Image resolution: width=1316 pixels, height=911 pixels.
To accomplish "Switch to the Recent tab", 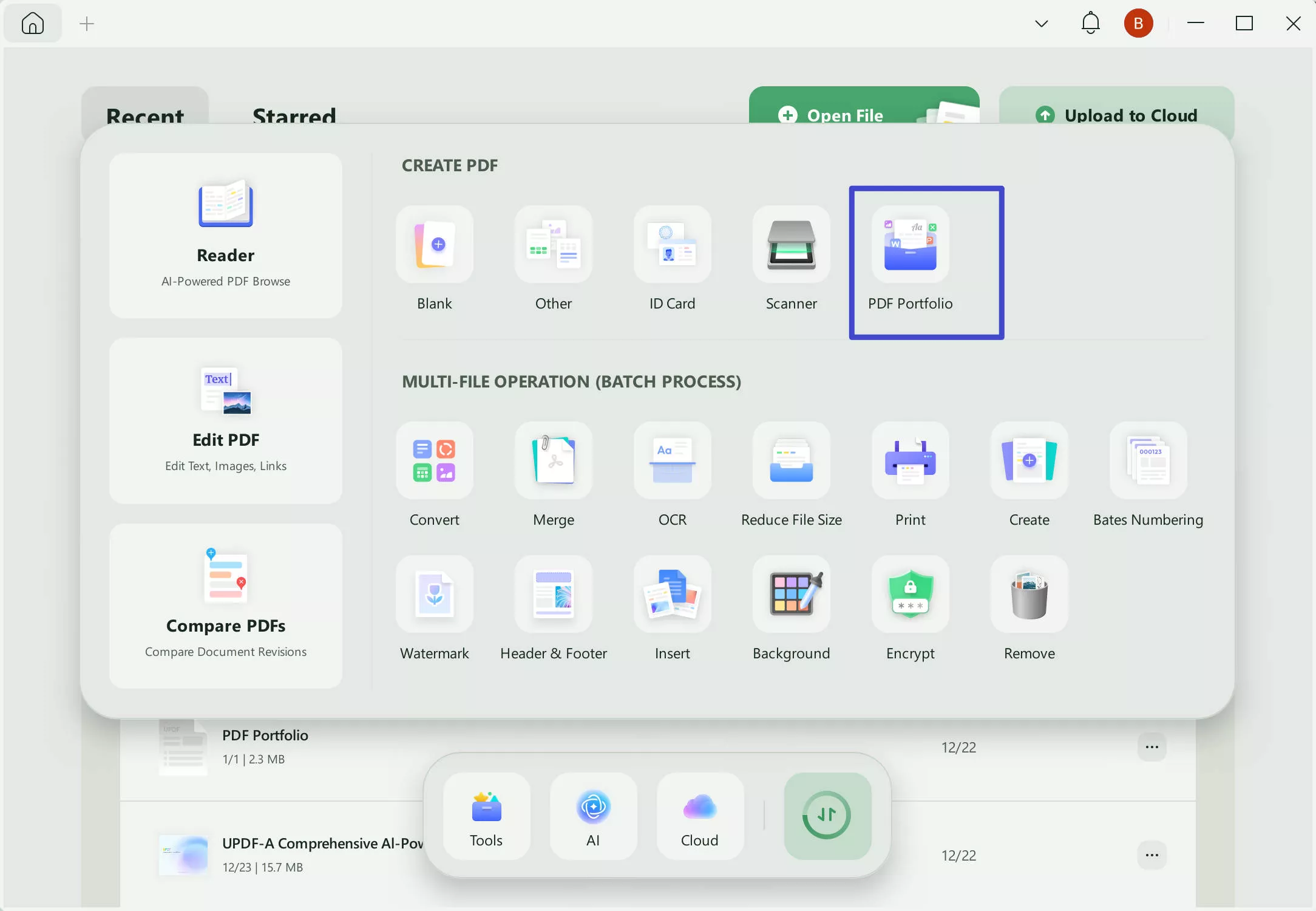I will (144, 117).
